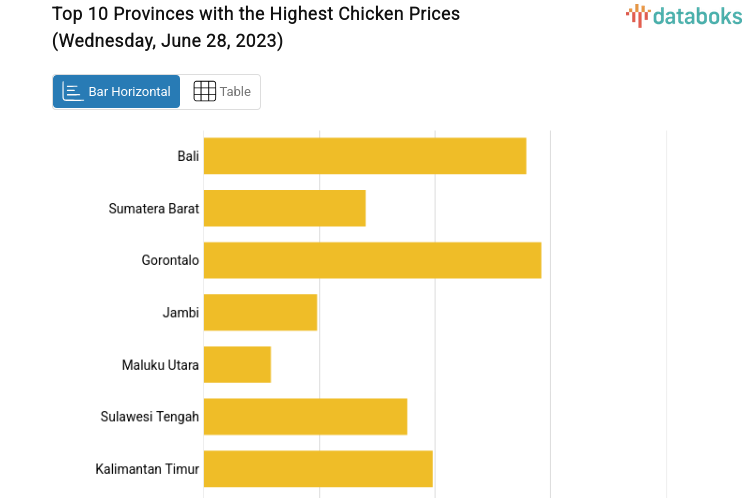Select the Jambi bar
753x498 pixels.
(x=260, y=312)
